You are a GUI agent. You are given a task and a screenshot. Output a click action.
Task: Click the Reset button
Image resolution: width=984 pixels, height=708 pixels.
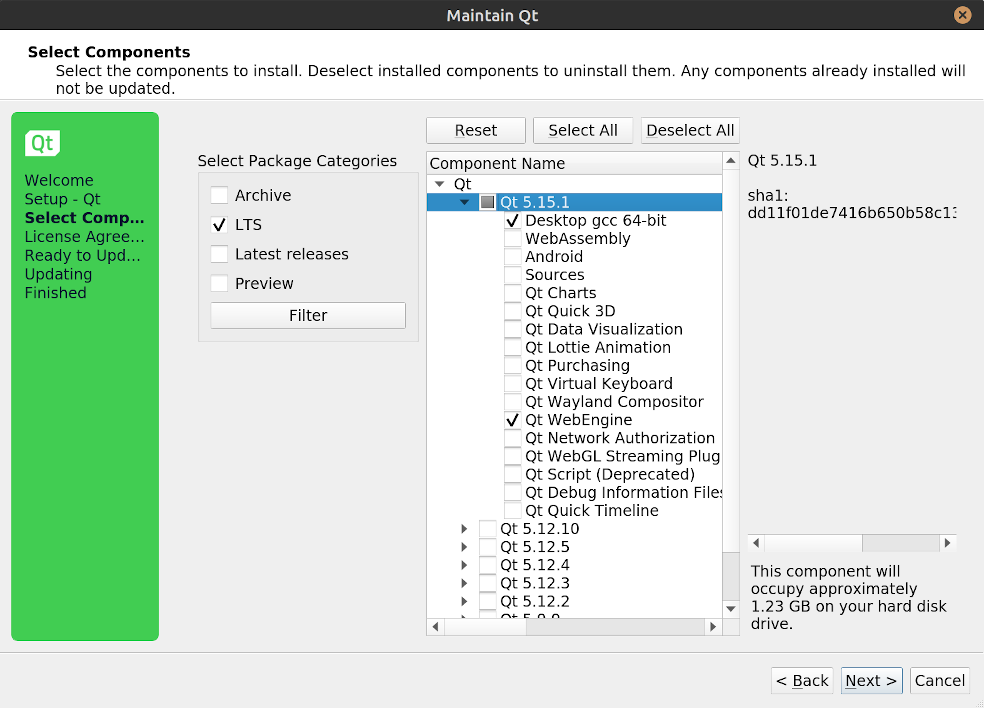coord(476,131)
